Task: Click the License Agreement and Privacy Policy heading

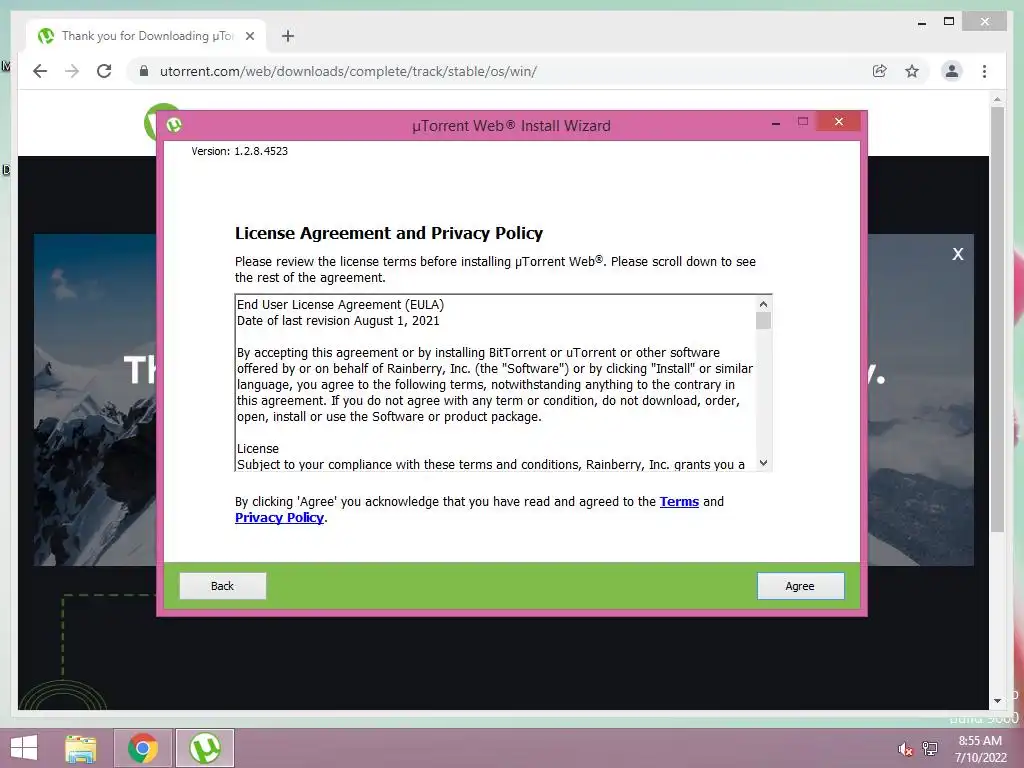Action: [x=389, y=233]
